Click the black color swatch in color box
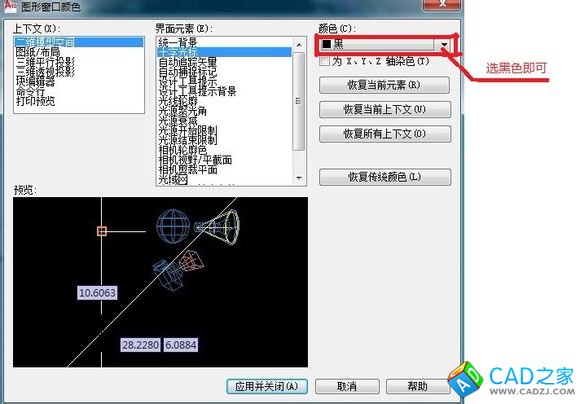580x404 pixels. pos(326,44)
